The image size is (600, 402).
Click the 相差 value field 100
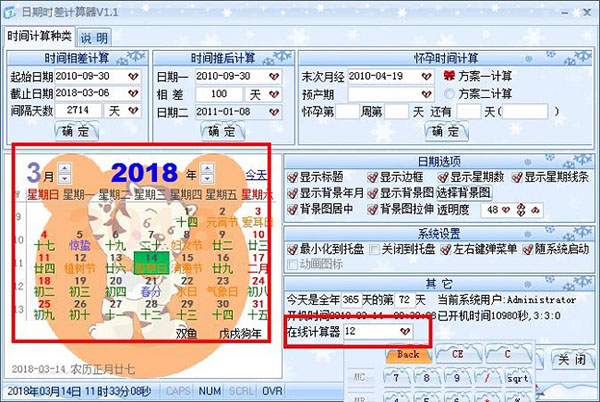(x=219, y=94)
